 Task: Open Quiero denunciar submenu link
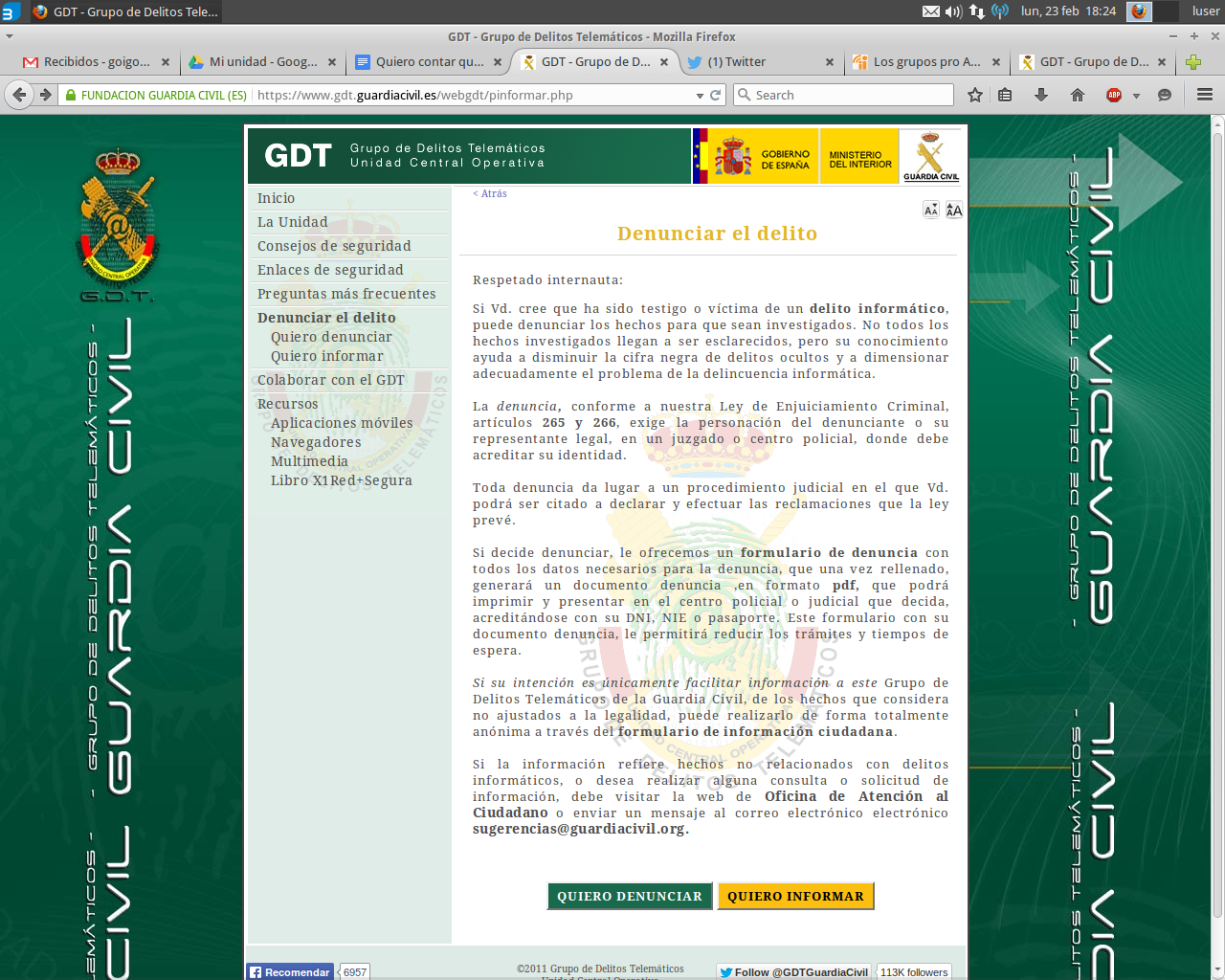(x=331, y=337)
